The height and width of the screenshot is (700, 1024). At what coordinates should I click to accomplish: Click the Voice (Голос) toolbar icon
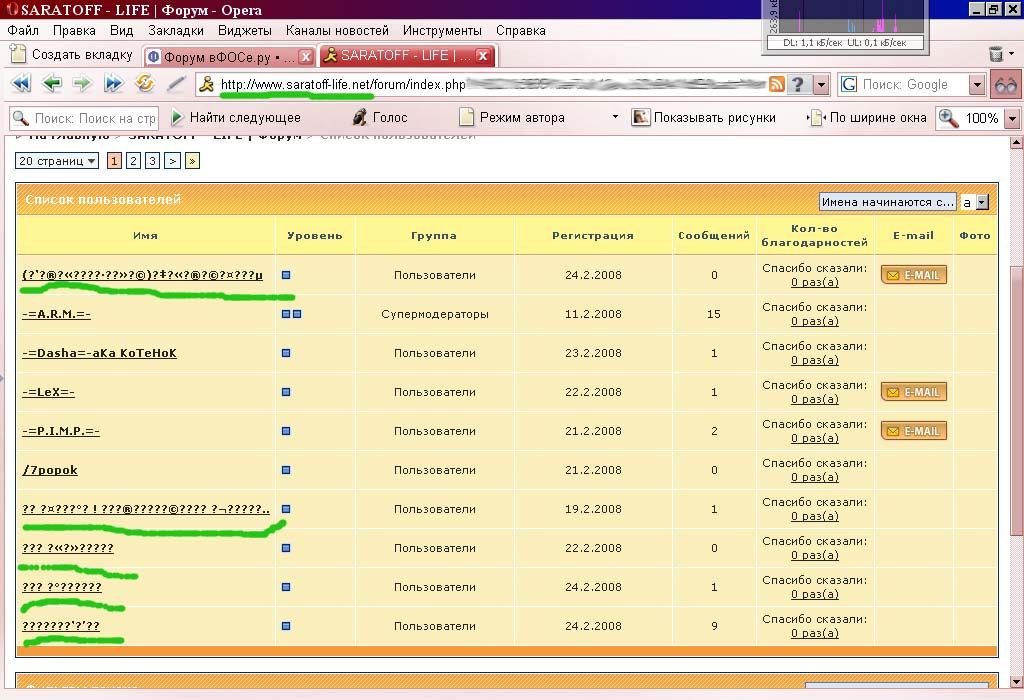coord(360,117)
